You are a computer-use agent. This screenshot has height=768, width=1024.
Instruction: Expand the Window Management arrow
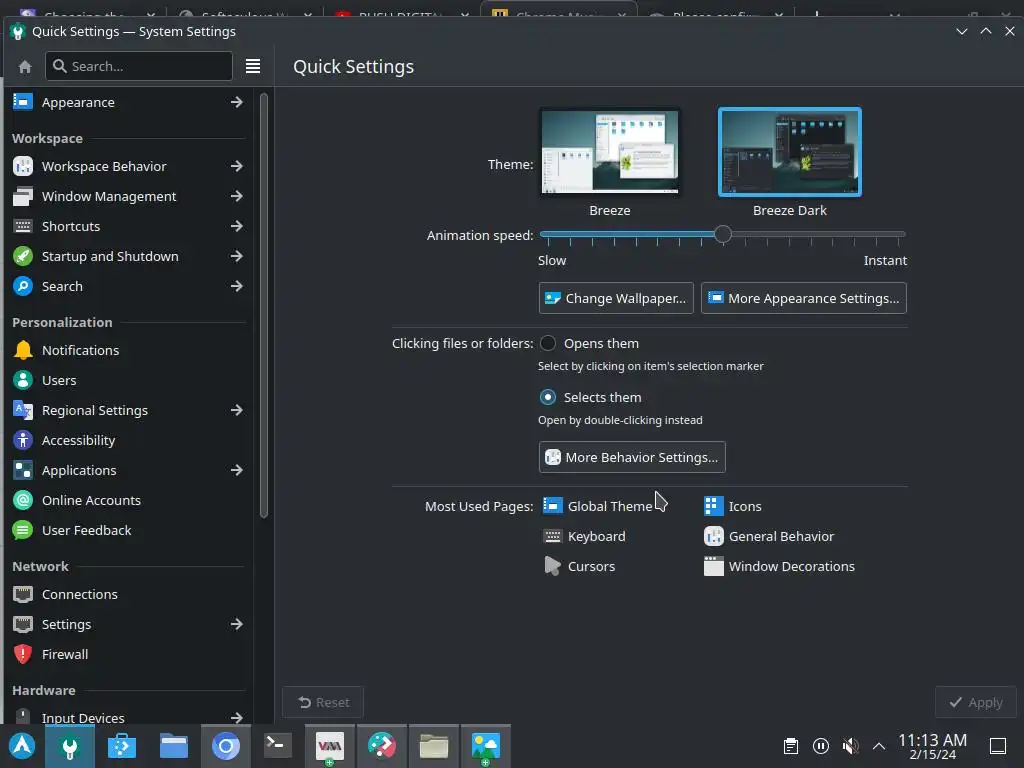tap(236, 197)
